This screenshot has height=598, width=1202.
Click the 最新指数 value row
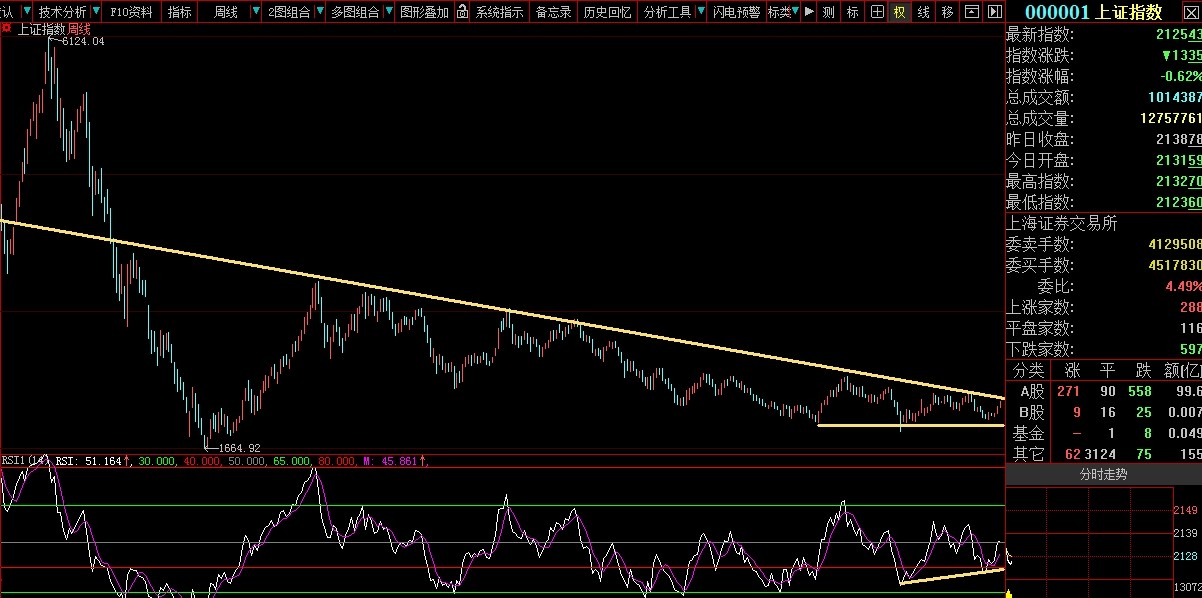(x=1103, y=35)
